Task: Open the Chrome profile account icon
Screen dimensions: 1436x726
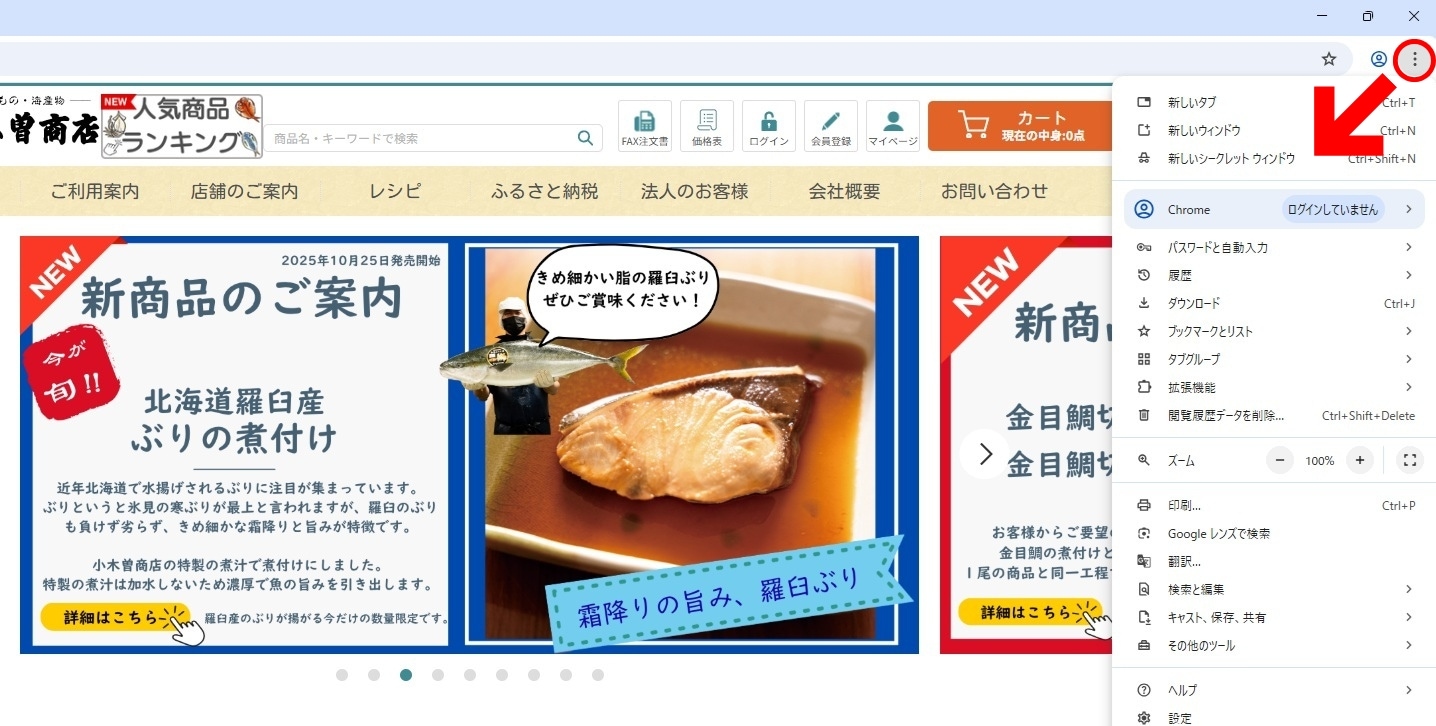Action: coord(1378,59)
